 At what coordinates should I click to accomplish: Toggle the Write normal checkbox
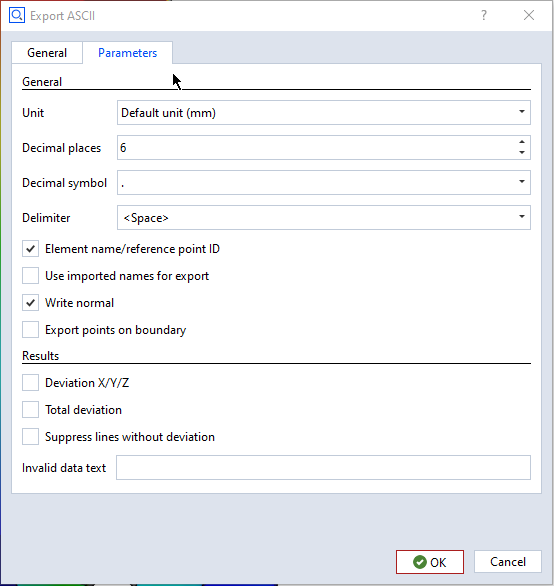[30, 303]
